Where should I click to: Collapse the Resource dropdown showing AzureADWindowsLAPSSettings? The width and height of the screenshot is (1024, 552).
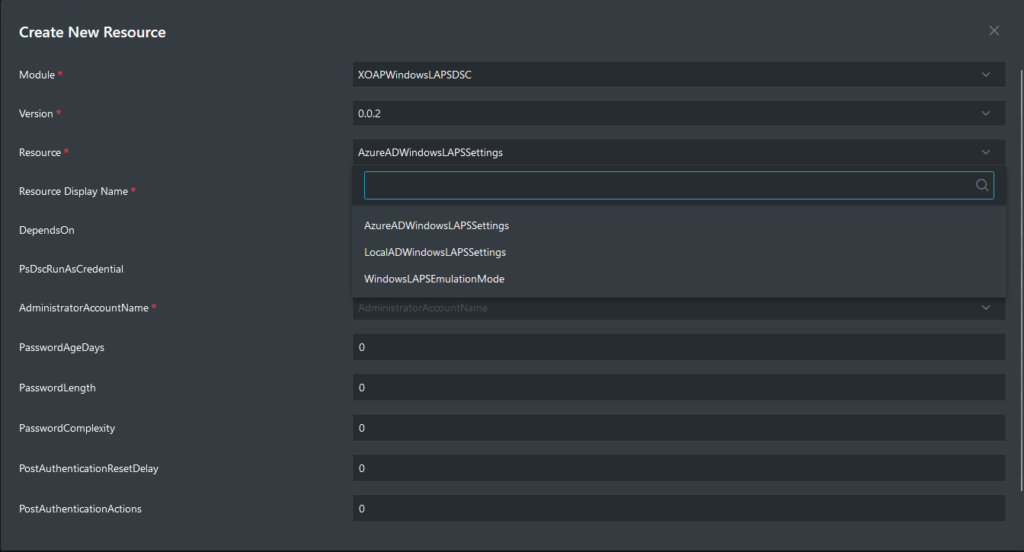pyautogui.click(x=679, y=152)
